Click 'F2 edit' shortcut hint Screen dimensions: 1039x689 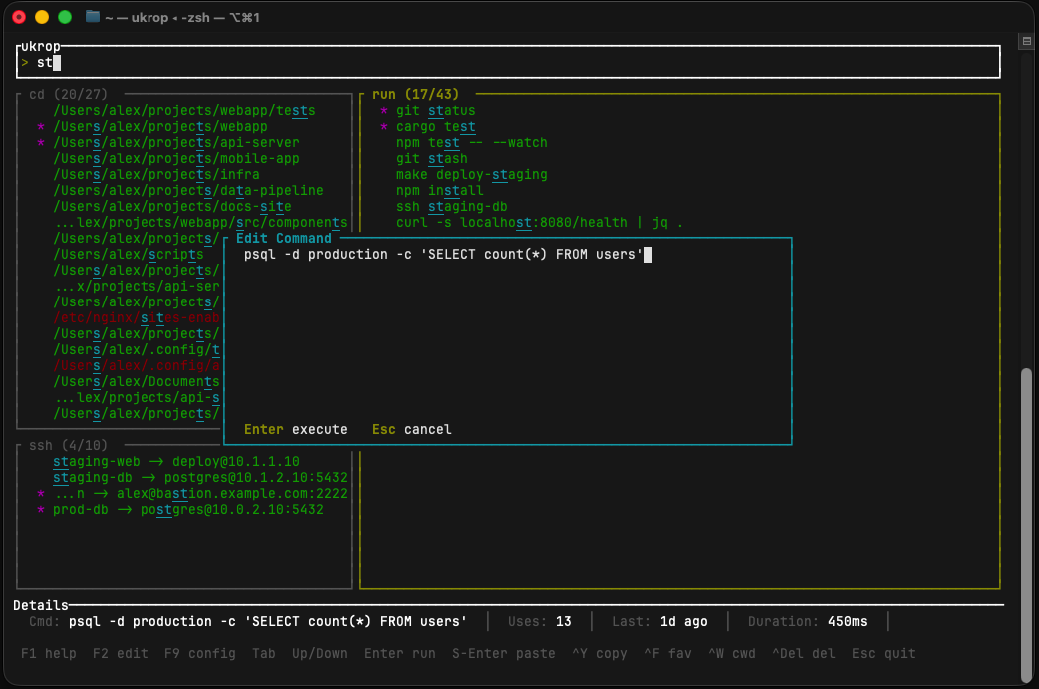[121, 653]
